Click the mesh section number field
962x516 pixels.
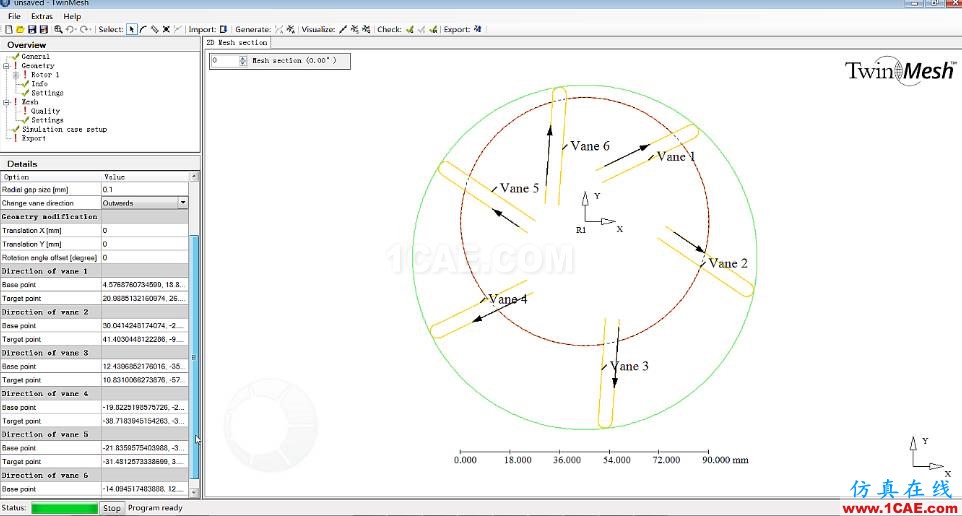coord(225,61)
